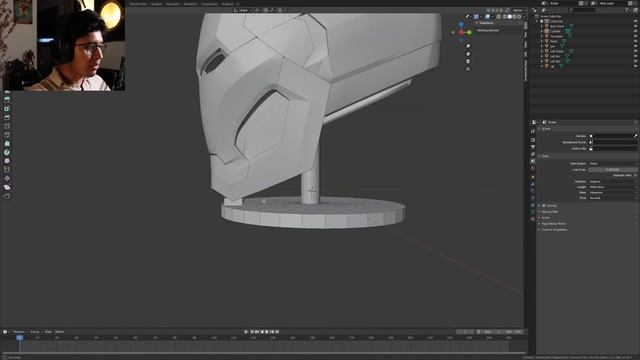Open the Time units dropdown
The width and height of the screenshot is (640, 360).
(613, 198)
